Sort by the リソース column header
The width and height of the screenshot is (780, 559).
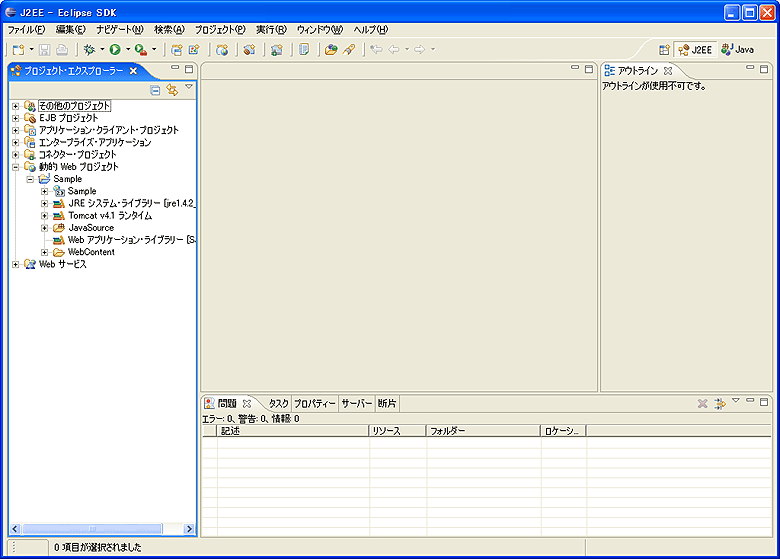click(397, 431)
